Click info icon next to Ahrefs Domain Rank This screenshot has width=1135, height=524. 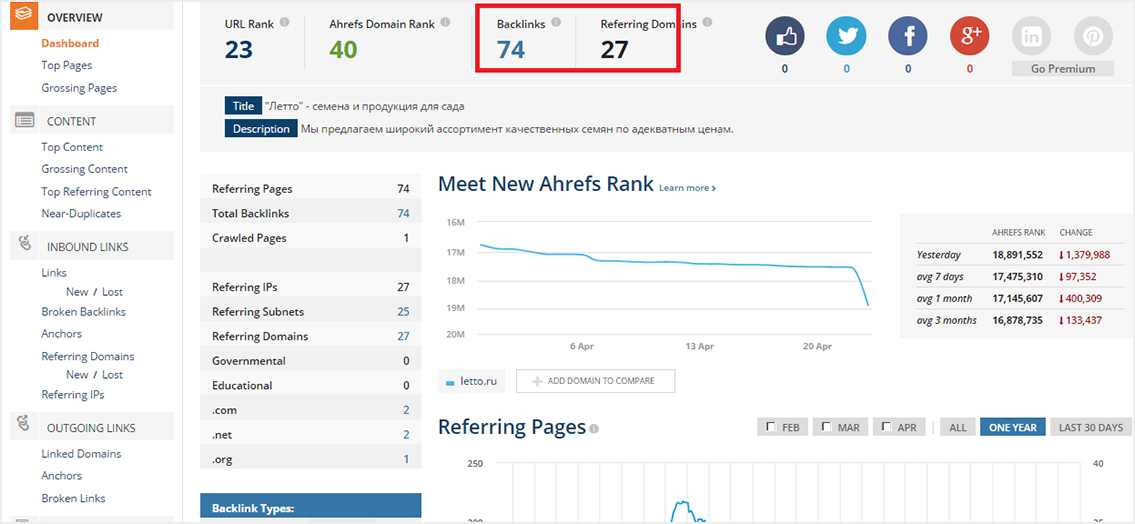(445, 22)
